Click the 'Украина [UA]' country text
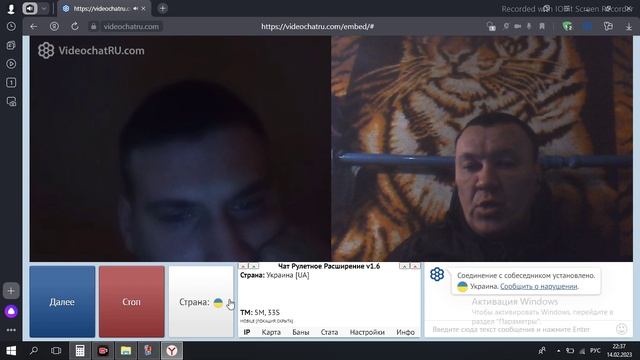 288,276
